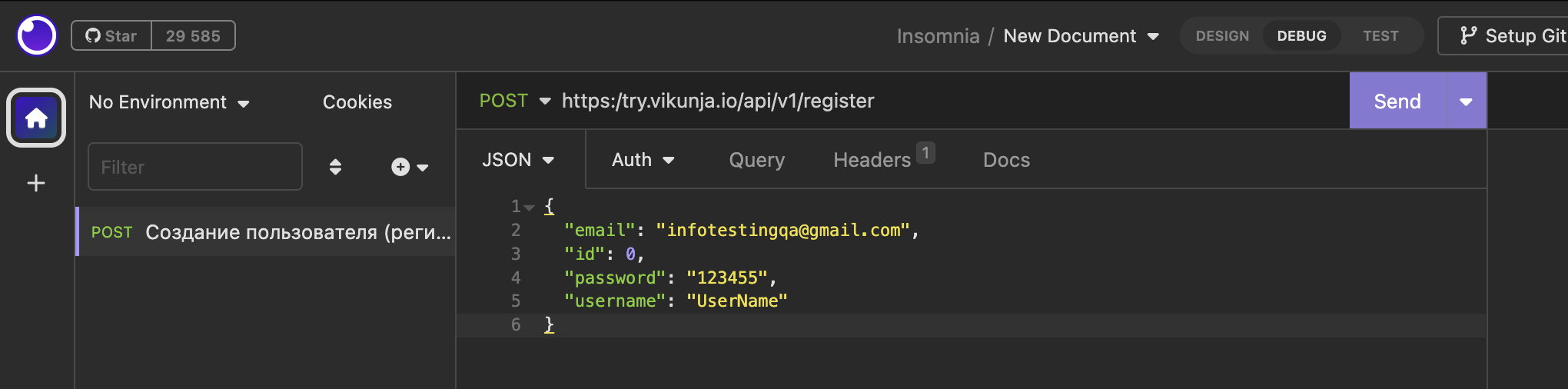Open the create request plus menu
1568x389 pixels.
[409, 167]
